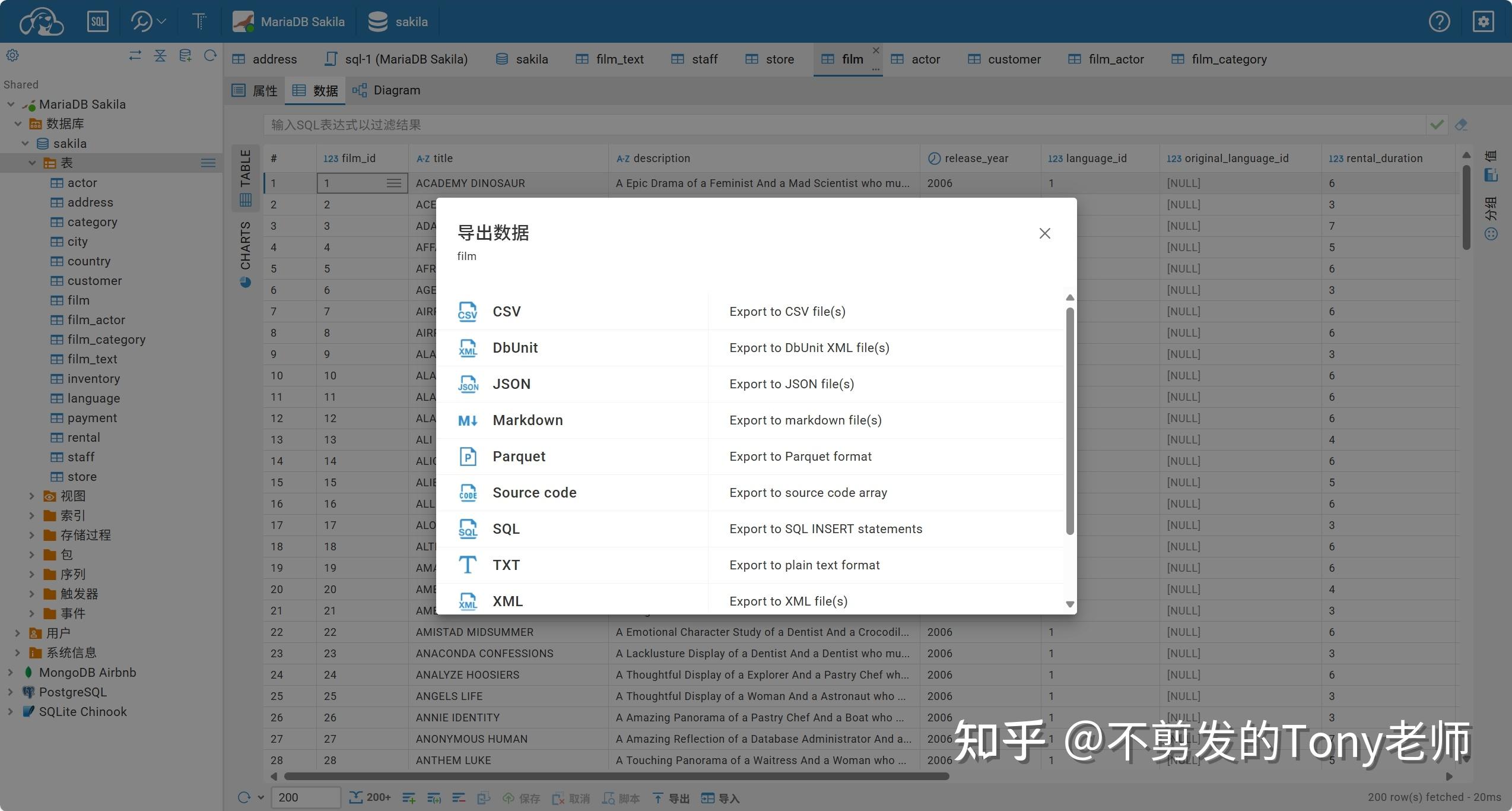The width and height of the screenshot is (1512, 811).
Task: Choose Export to JSON file(s) in the dialog
Action: (x=754, y=384)
